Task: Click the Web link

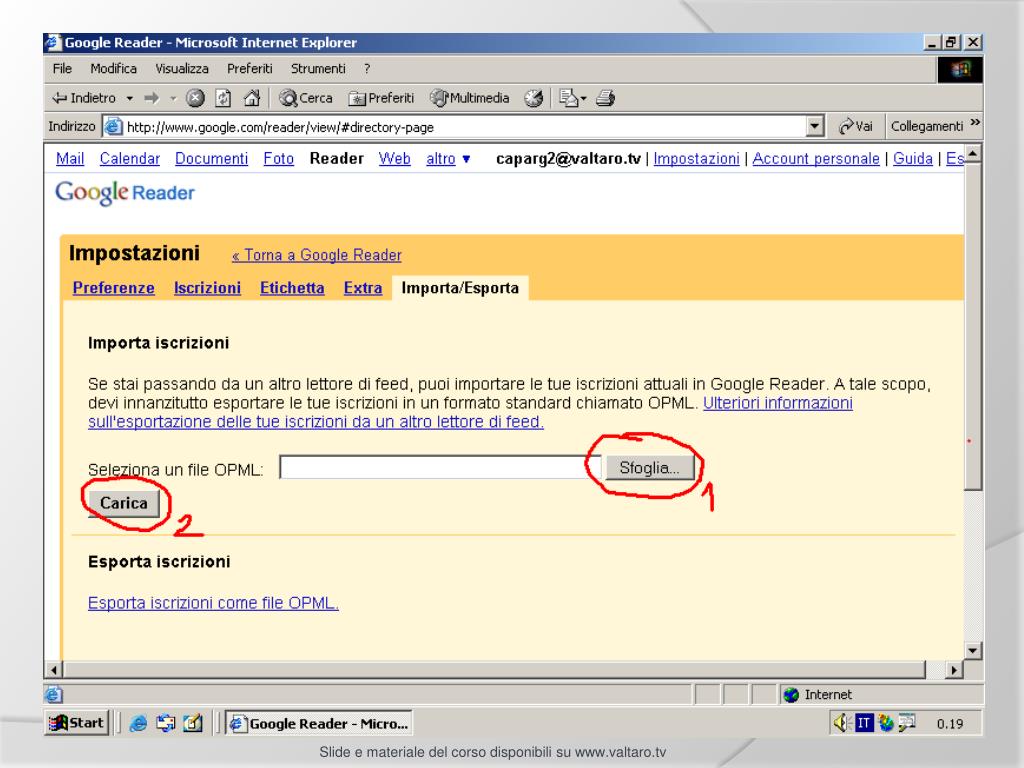Action: click(x=394, y=159)
